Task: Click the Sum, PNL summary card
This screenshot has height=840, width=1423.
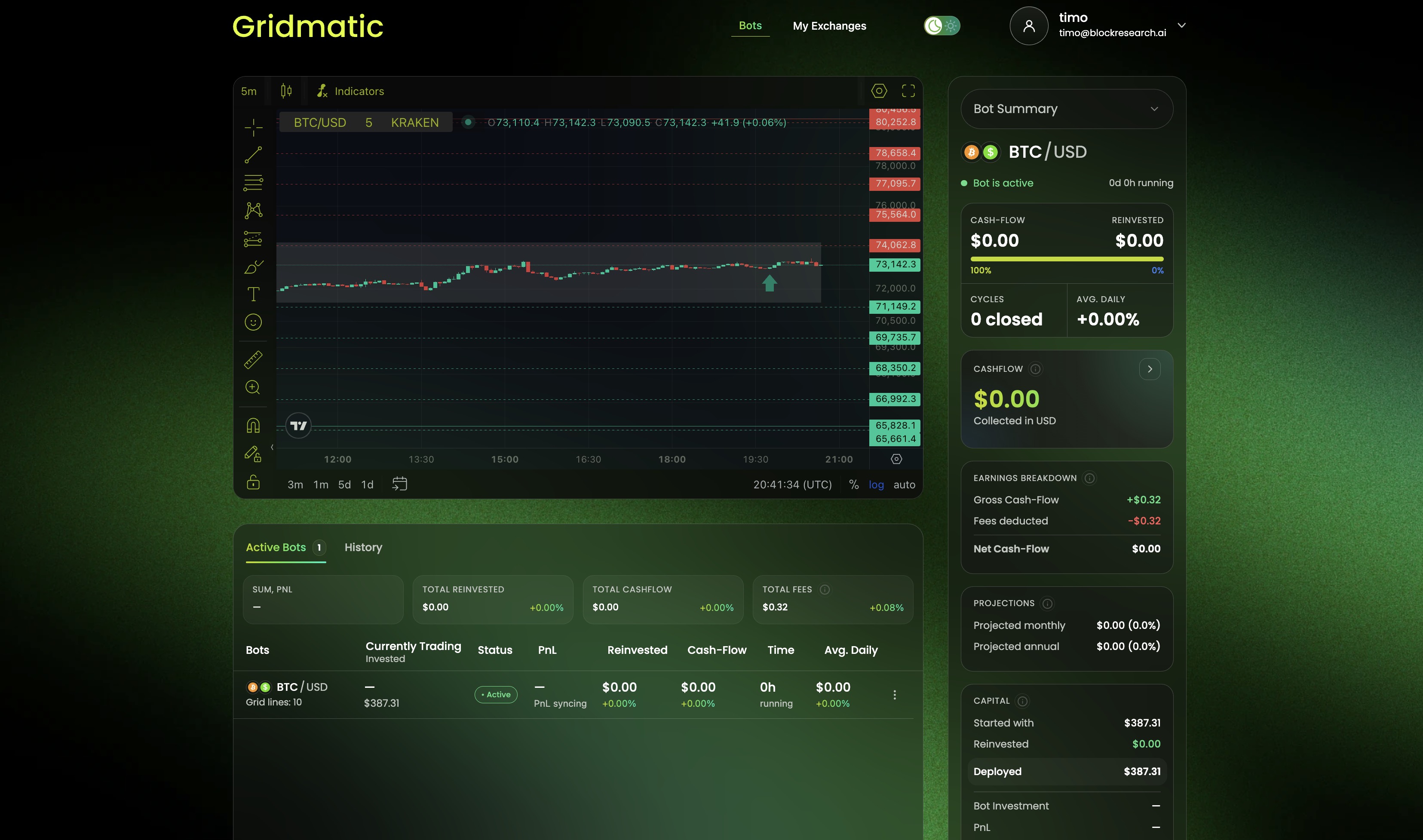Action: [322, 600]
